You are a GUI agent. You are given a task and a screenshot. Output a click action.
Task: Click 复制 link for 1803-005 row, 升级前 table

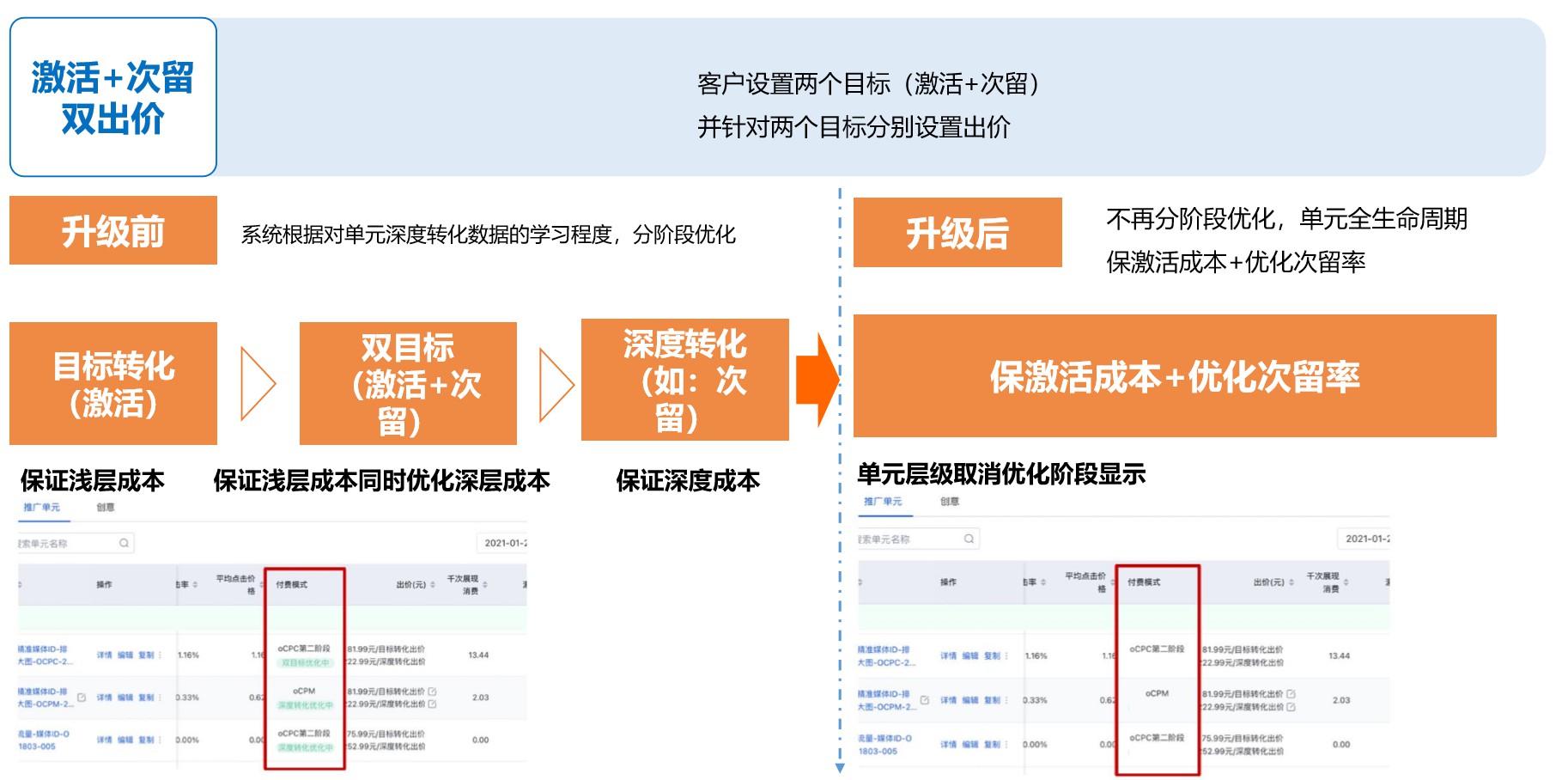(146, 740)
